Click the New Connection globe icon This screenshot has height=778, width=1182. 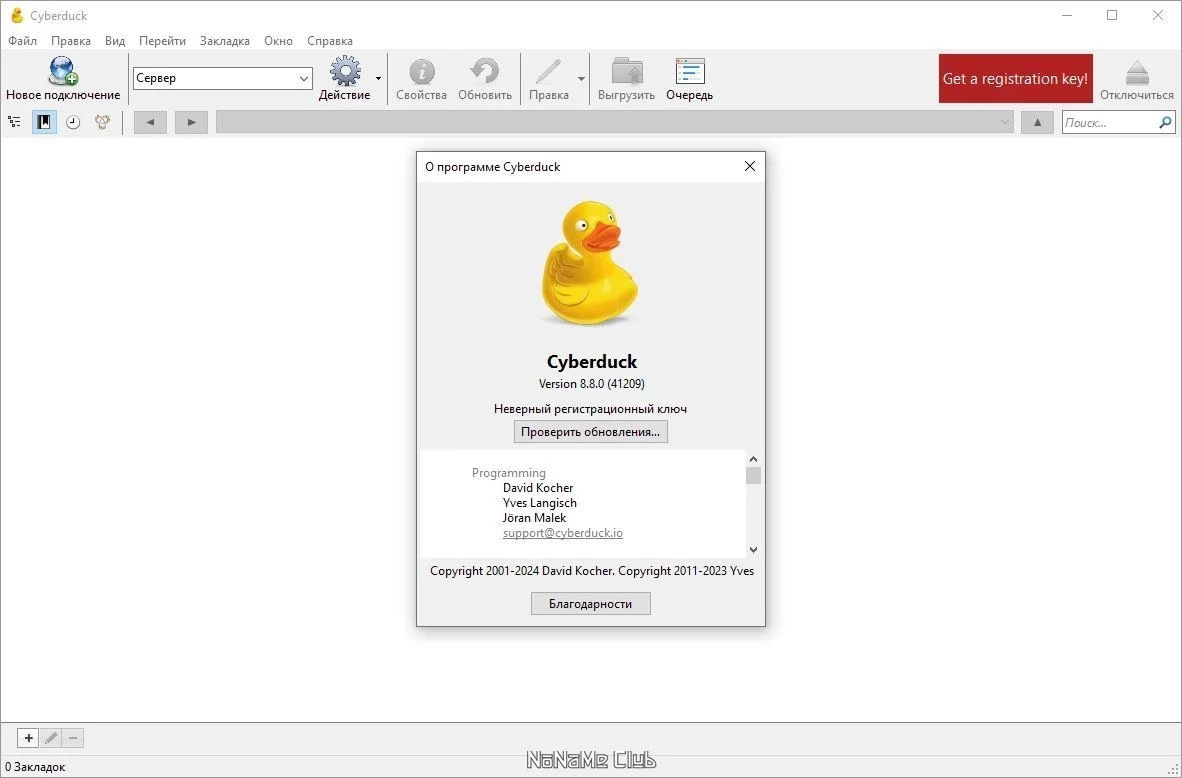pos(63,71)
